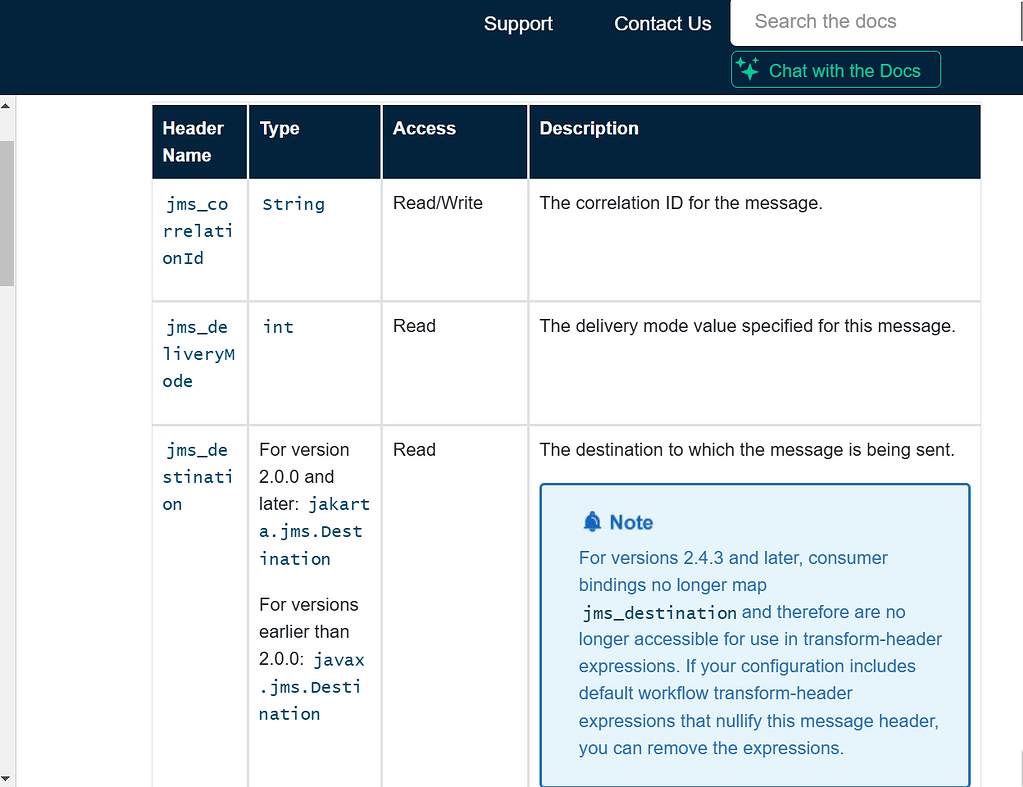The image size is (1023, 787).
Task: Select the Header Name column header
Action: tap(194, 141)
